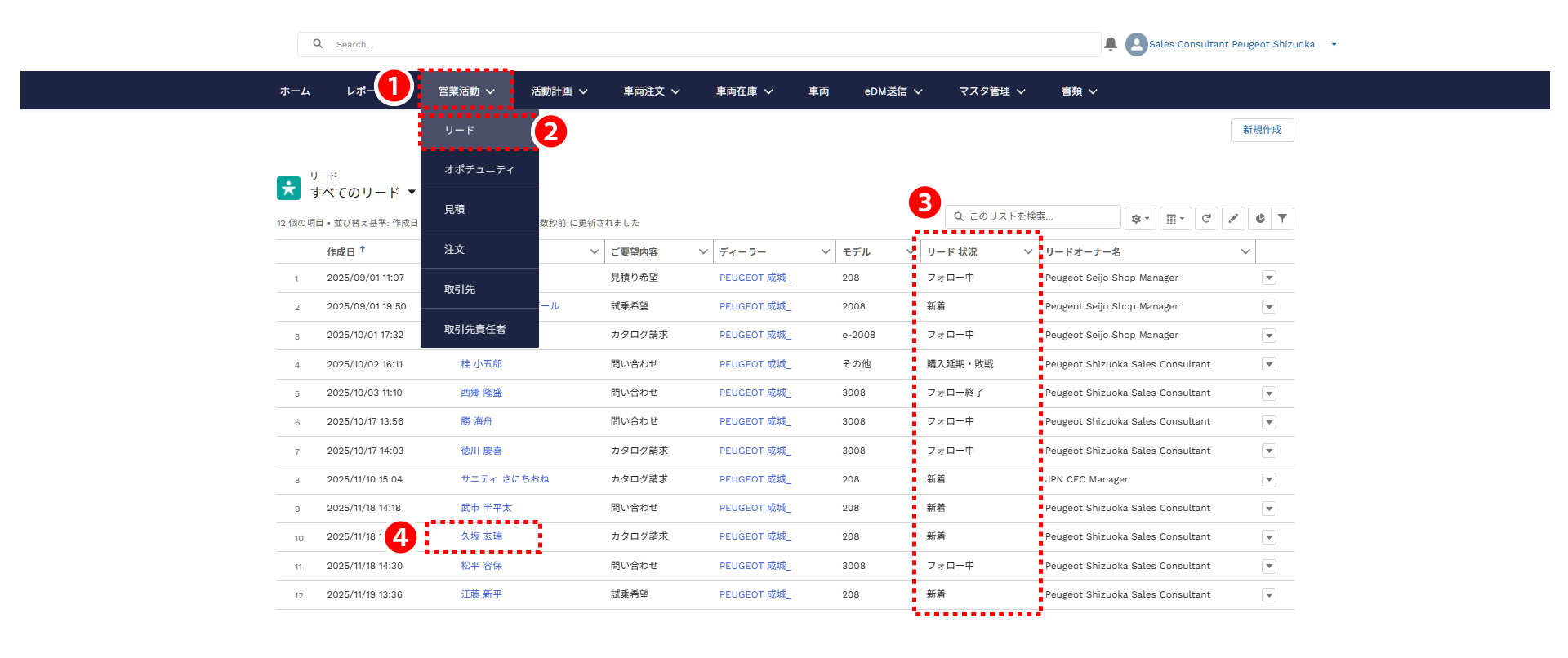1568x658 pixels.
Task: Open the lead 久坂 玄瑞
Action: click(x=481, y=537)
